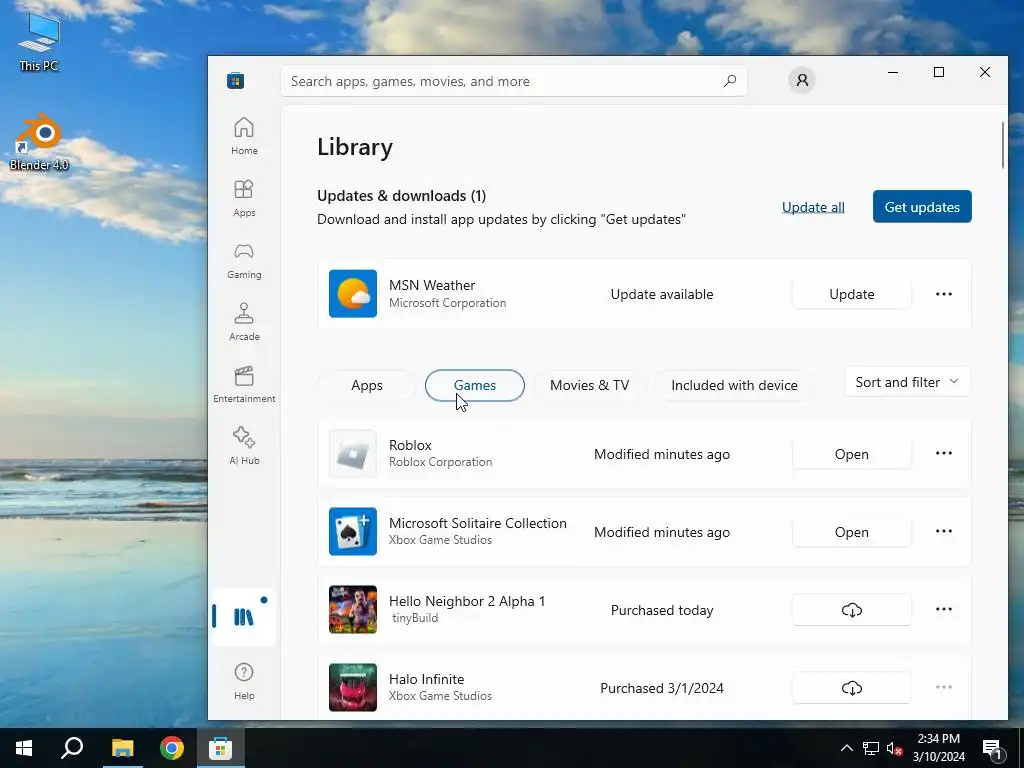Click the Update all link
Viewport: 1024px width, 768px height.
(x=813, y=207)
